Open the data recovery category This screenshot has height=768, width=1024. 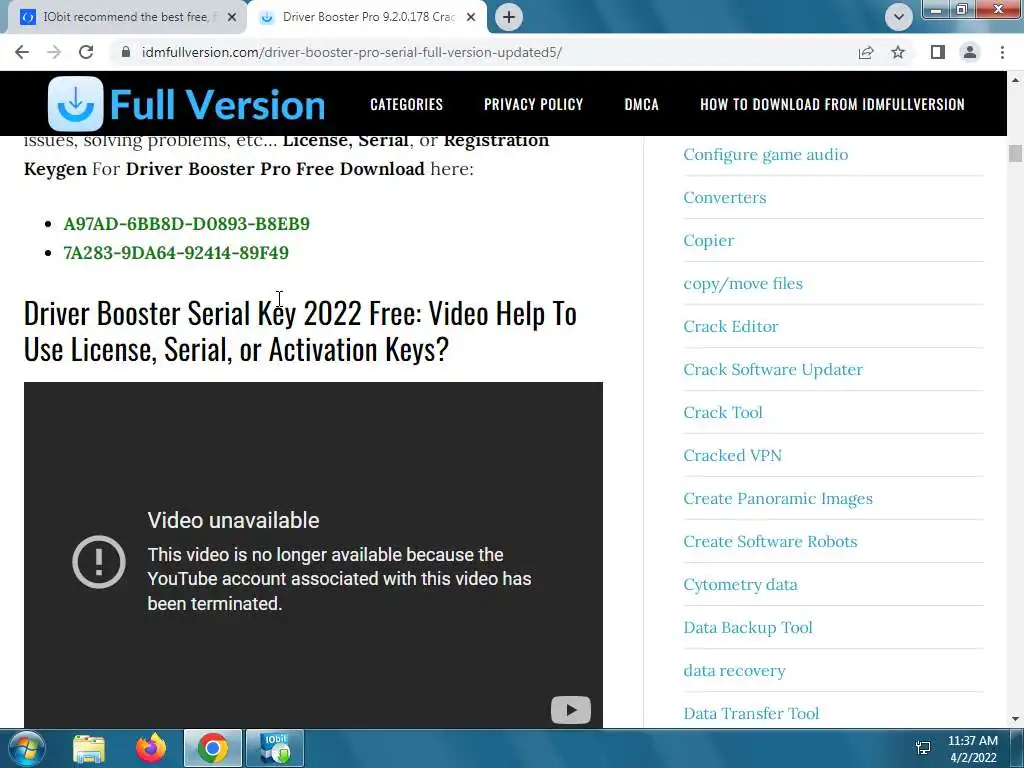click(x=734, y=671)
